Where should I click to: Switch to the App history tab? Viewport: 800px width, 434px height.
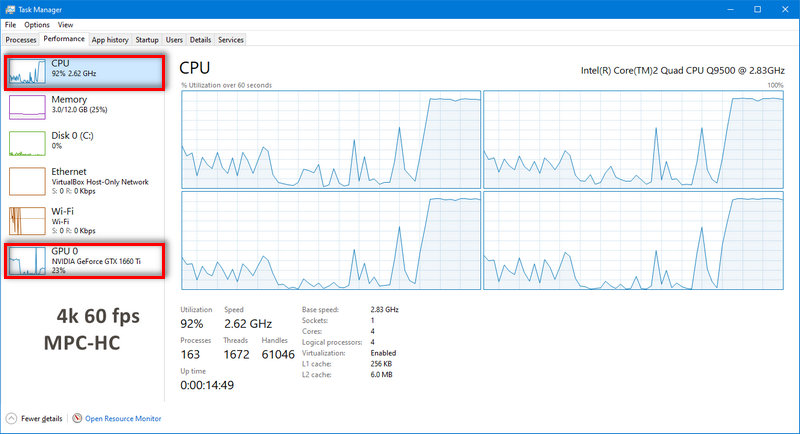pos(110,40)
